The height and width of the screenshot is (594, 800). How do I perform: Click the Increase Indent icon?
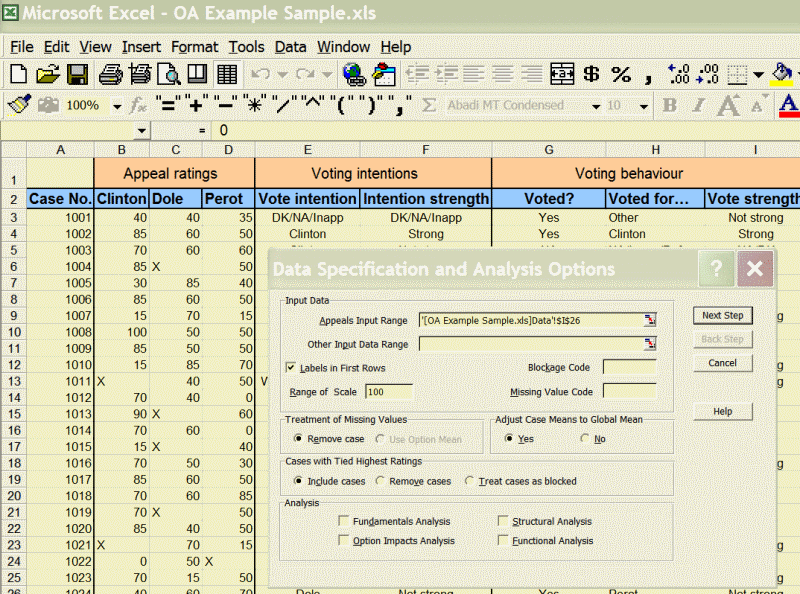click(x=446, y=75)
